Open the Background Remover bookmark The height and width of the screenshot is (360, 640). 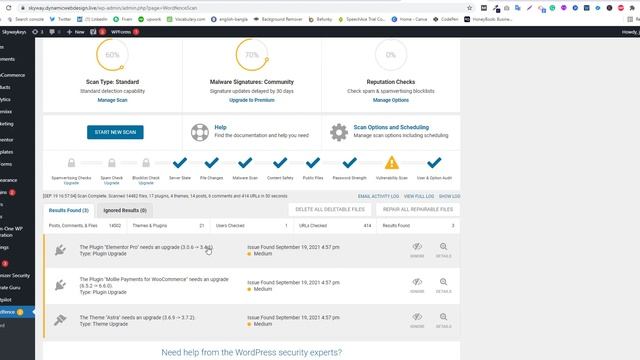coord(278,19)
